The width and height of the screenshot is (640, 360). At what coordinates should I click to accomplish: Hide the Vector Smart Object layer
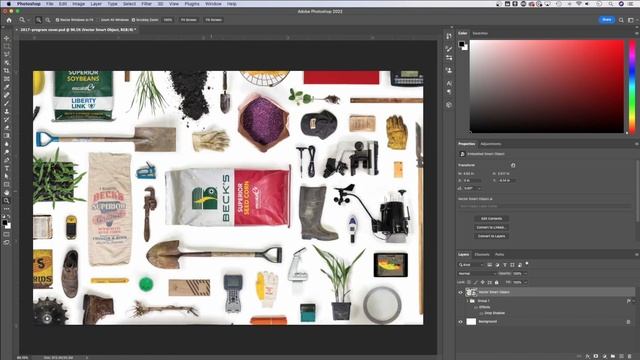pyautogui.click(x=460, y=292)
